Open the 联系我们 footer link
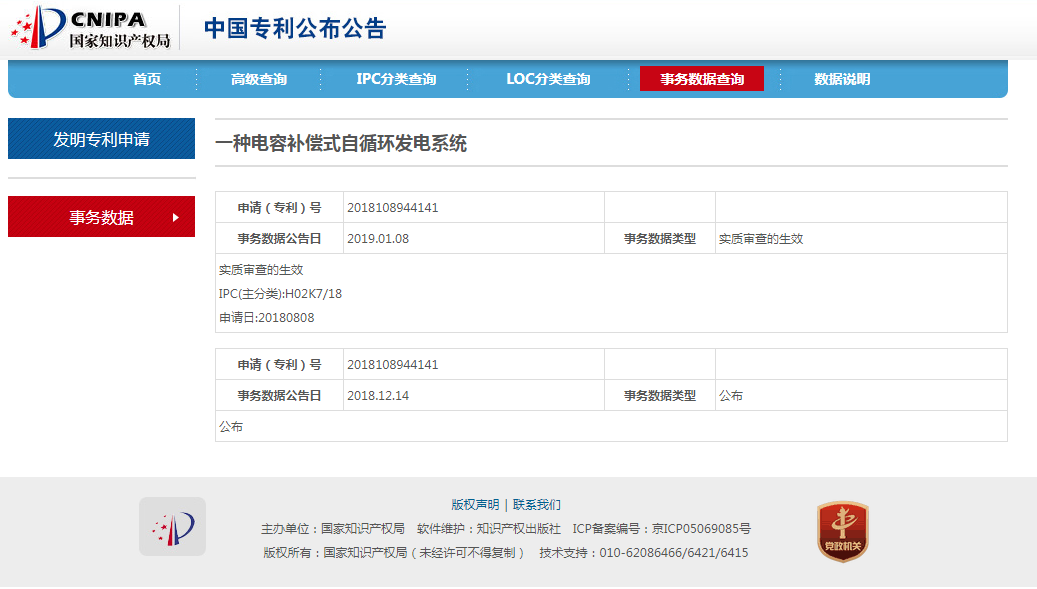This screenshot has height=589, width=1037. point(536,505)
